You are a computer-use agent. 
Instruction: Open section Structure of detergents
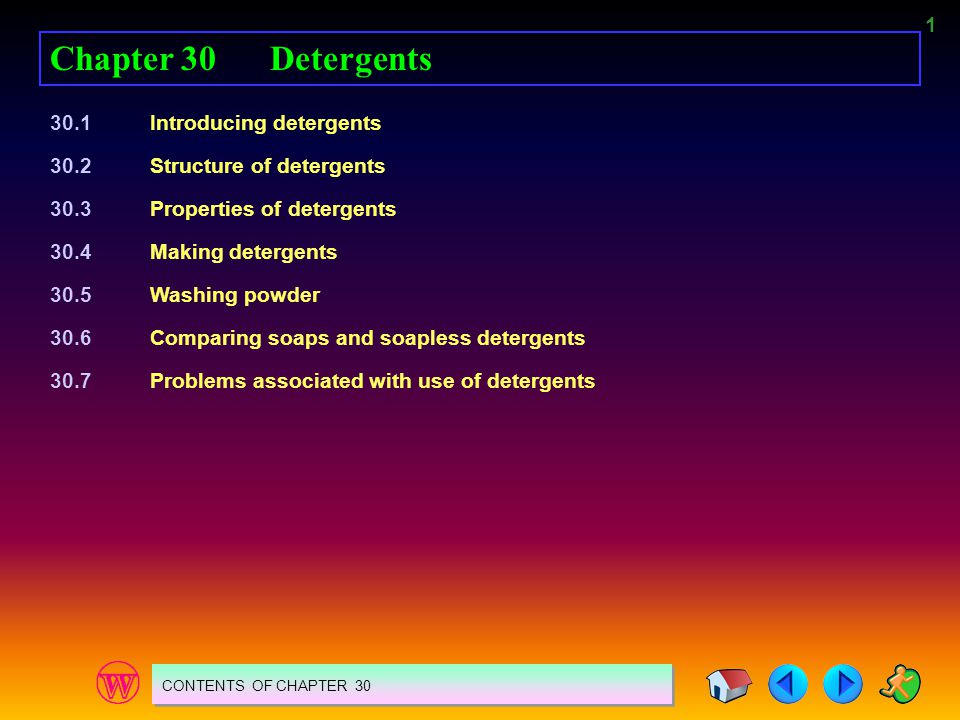click(x=268, y=166)
